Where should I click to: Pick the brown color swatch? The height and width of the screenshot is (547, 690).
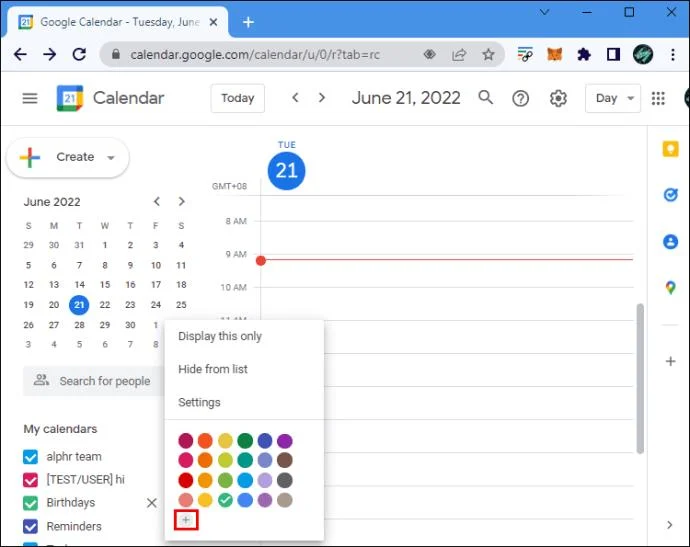[285, 460]
